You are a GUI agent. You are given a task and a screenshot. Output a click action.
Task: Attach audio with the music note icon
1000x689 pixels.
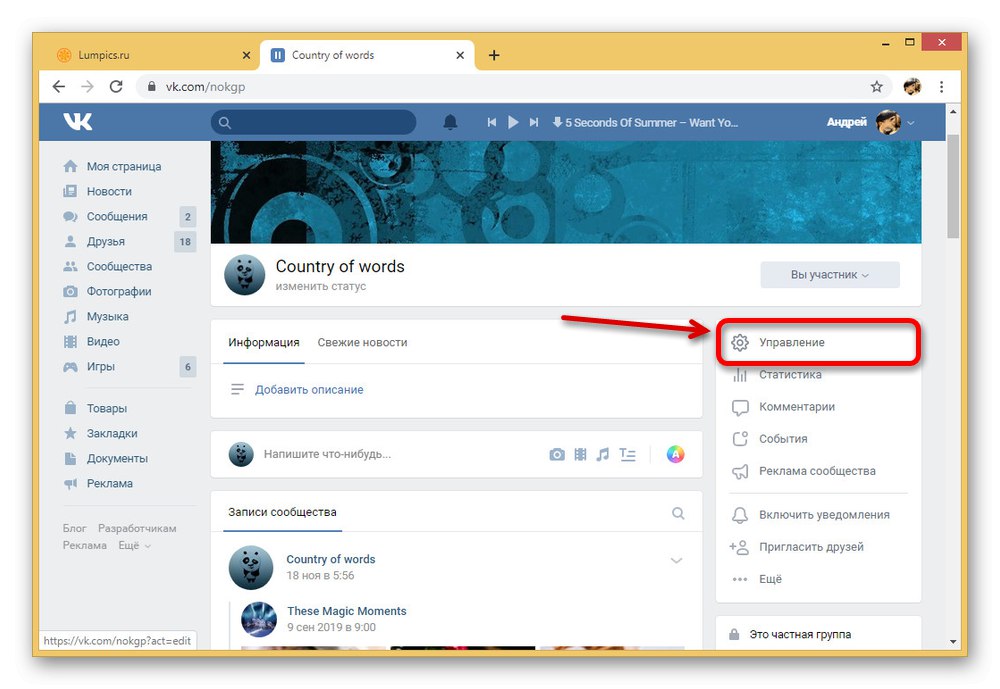click(603, 454)
